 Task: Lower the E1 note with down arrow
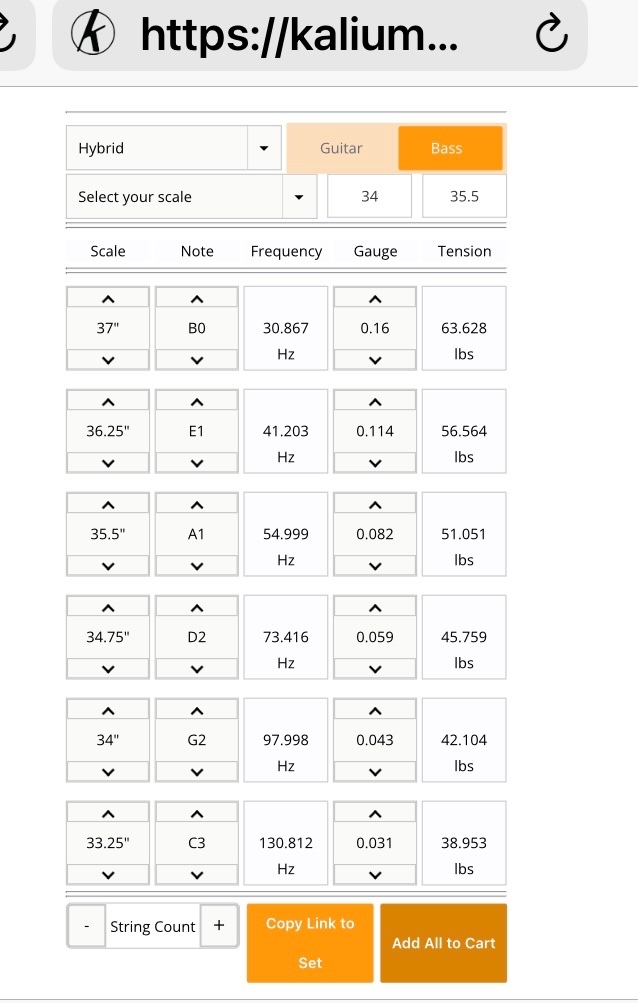click(196, 463)
